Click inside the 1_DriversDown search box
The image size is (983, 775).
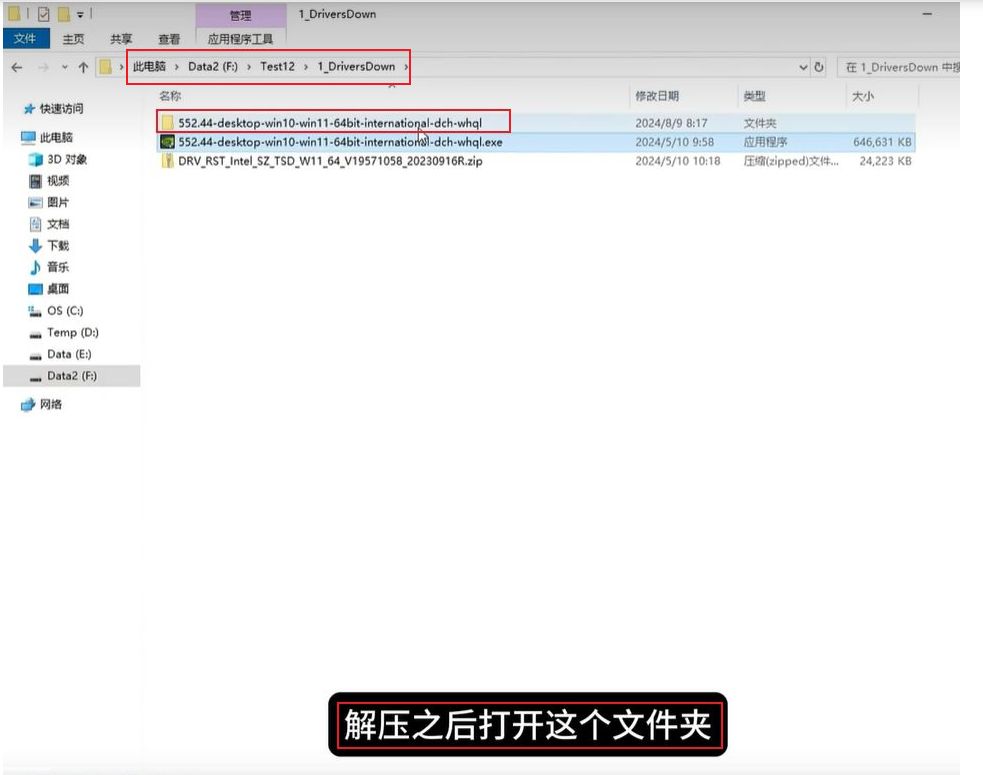click(x=900, y=67)
